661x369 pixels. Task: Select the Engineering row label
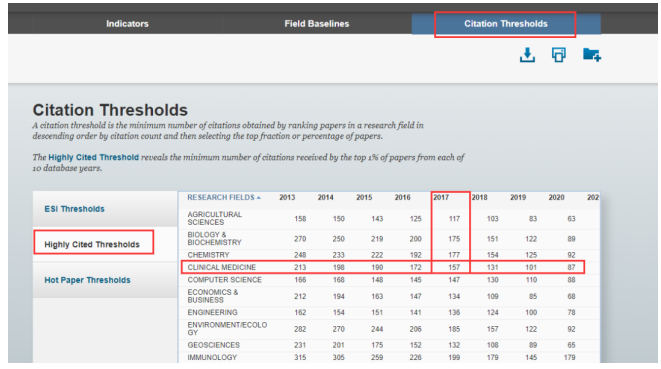pos(212,312)
